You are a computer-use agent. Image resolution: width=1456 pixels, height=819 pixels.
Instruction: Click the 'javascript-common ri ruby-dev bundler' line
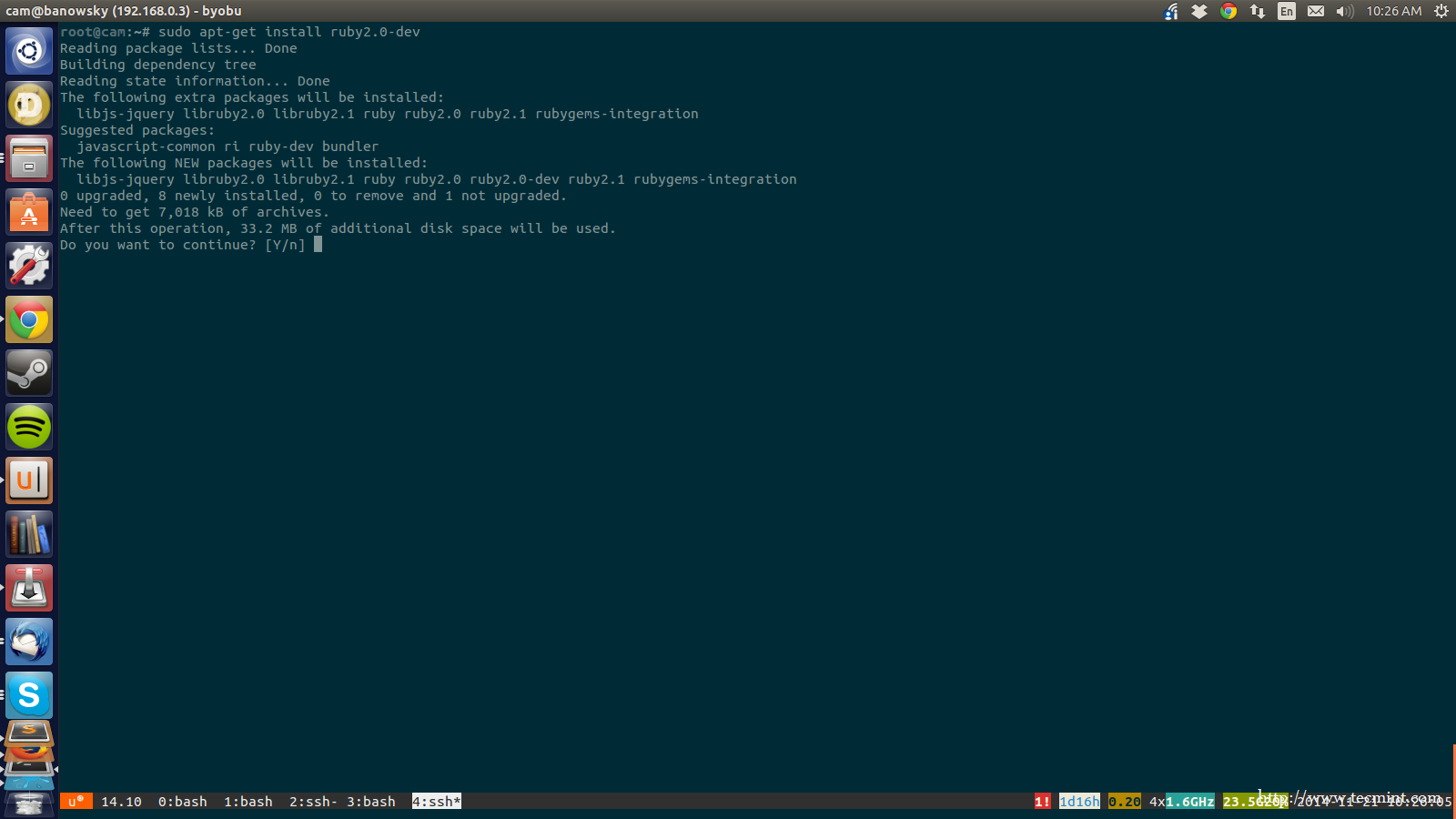(x=227, y=147)
